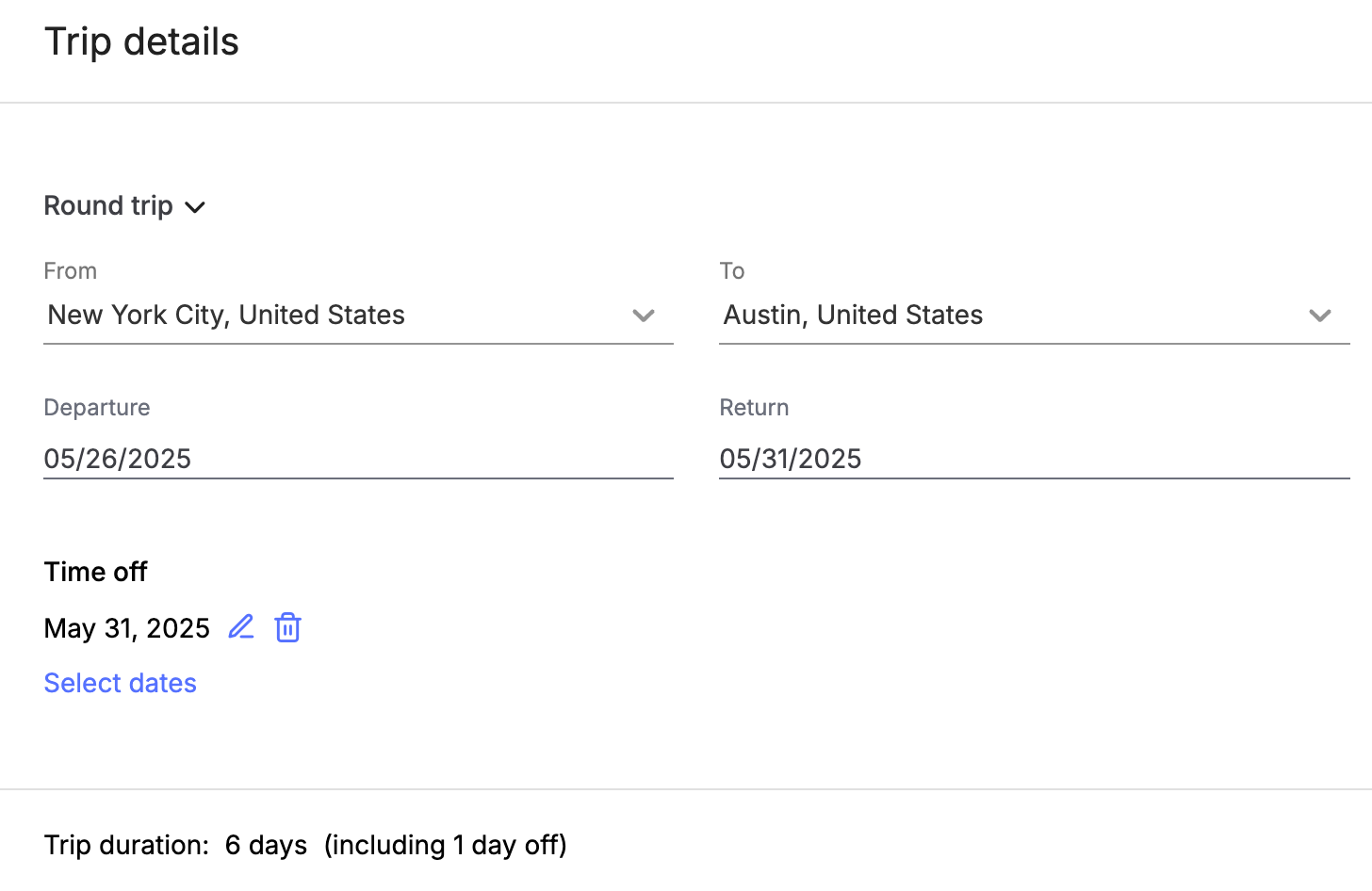1372x891 pixels.
Task: Click the Departure date 05/26/2025 field
Action: coord(358,459)
